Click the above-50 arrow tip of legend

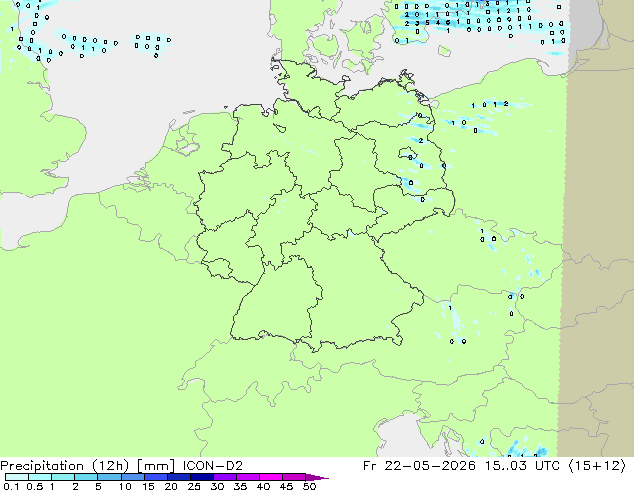[317, 477]
